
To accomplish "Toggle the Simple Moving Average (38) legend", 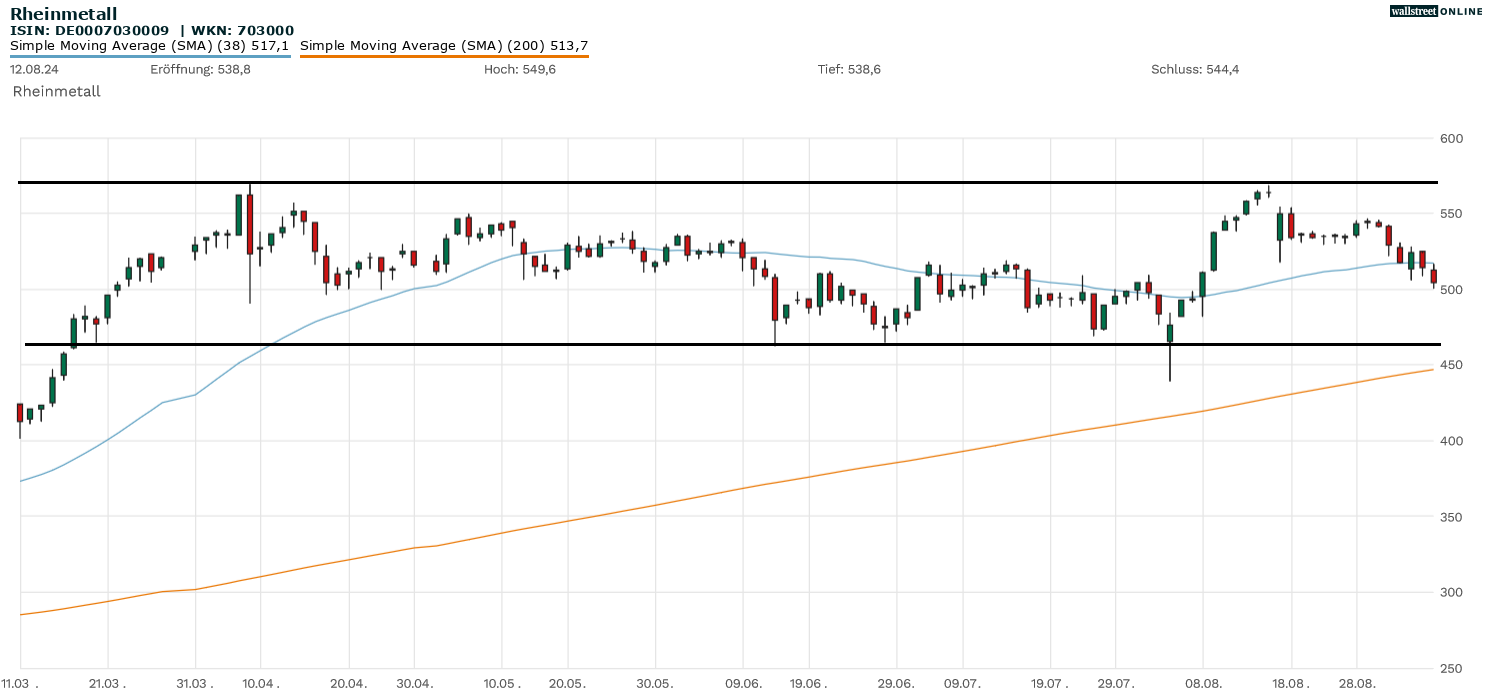I will click(x=149, y=45).
